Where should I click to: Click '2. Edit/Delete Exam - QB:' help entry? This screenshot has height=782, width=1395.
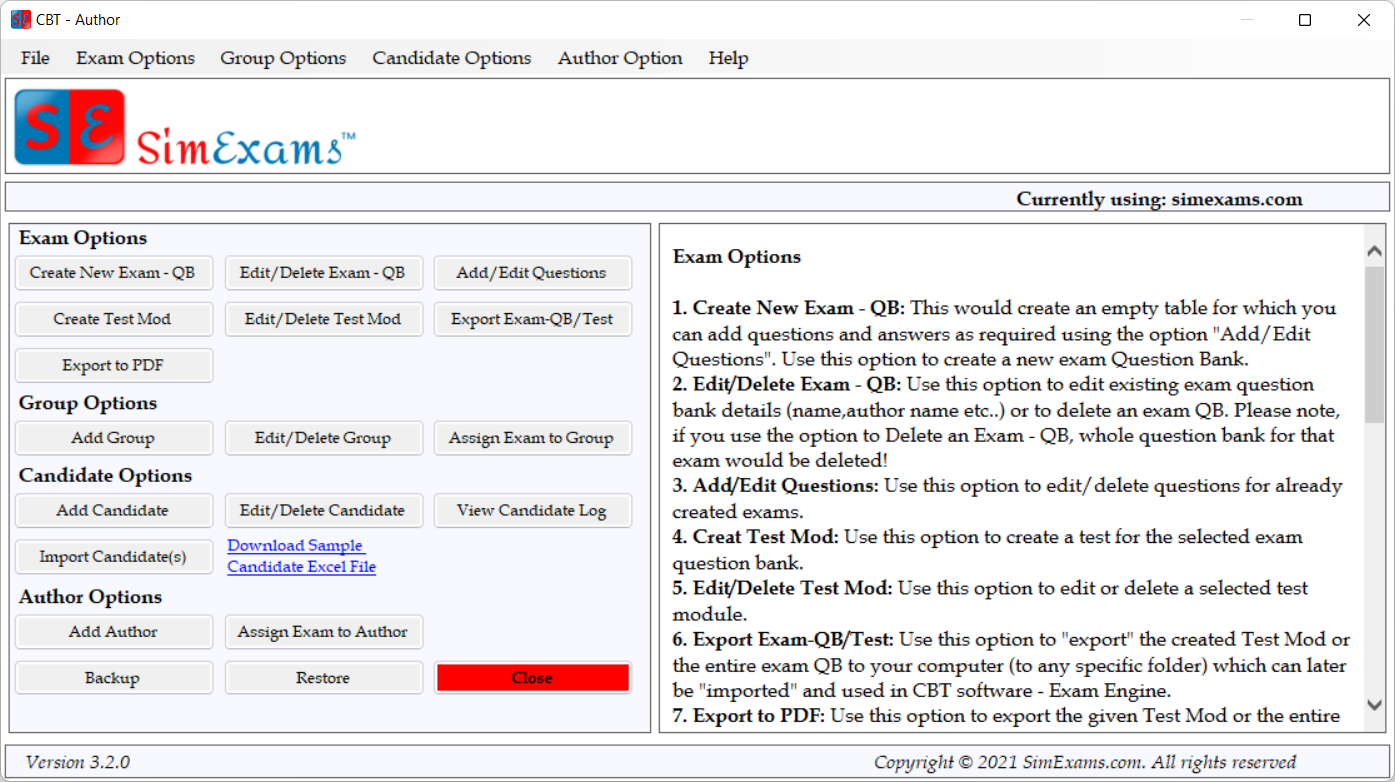[x=787, y=385]
